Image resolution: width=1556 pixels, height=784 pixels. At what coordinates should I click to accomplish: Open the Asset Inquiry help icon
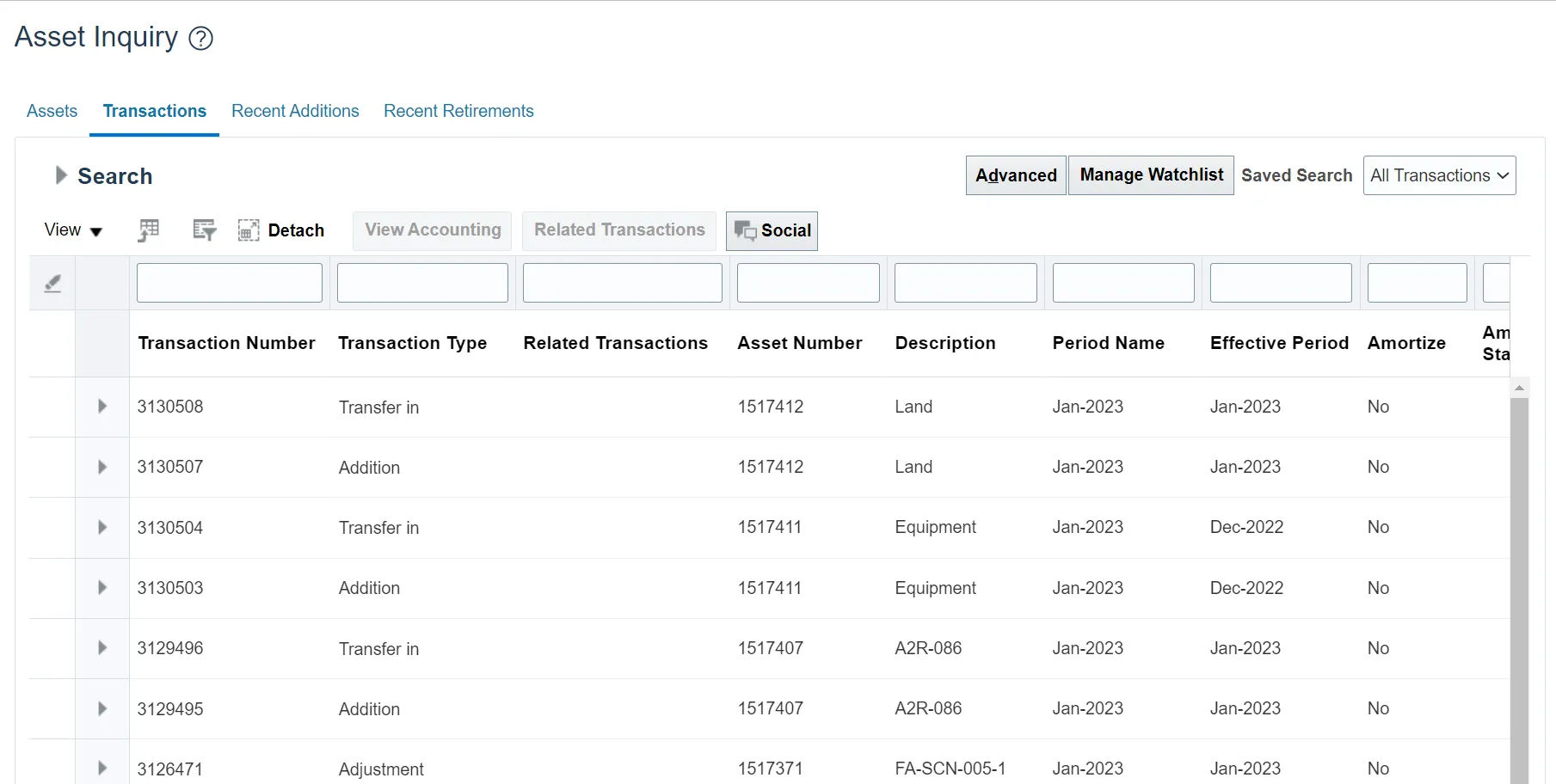coord(200,39)
